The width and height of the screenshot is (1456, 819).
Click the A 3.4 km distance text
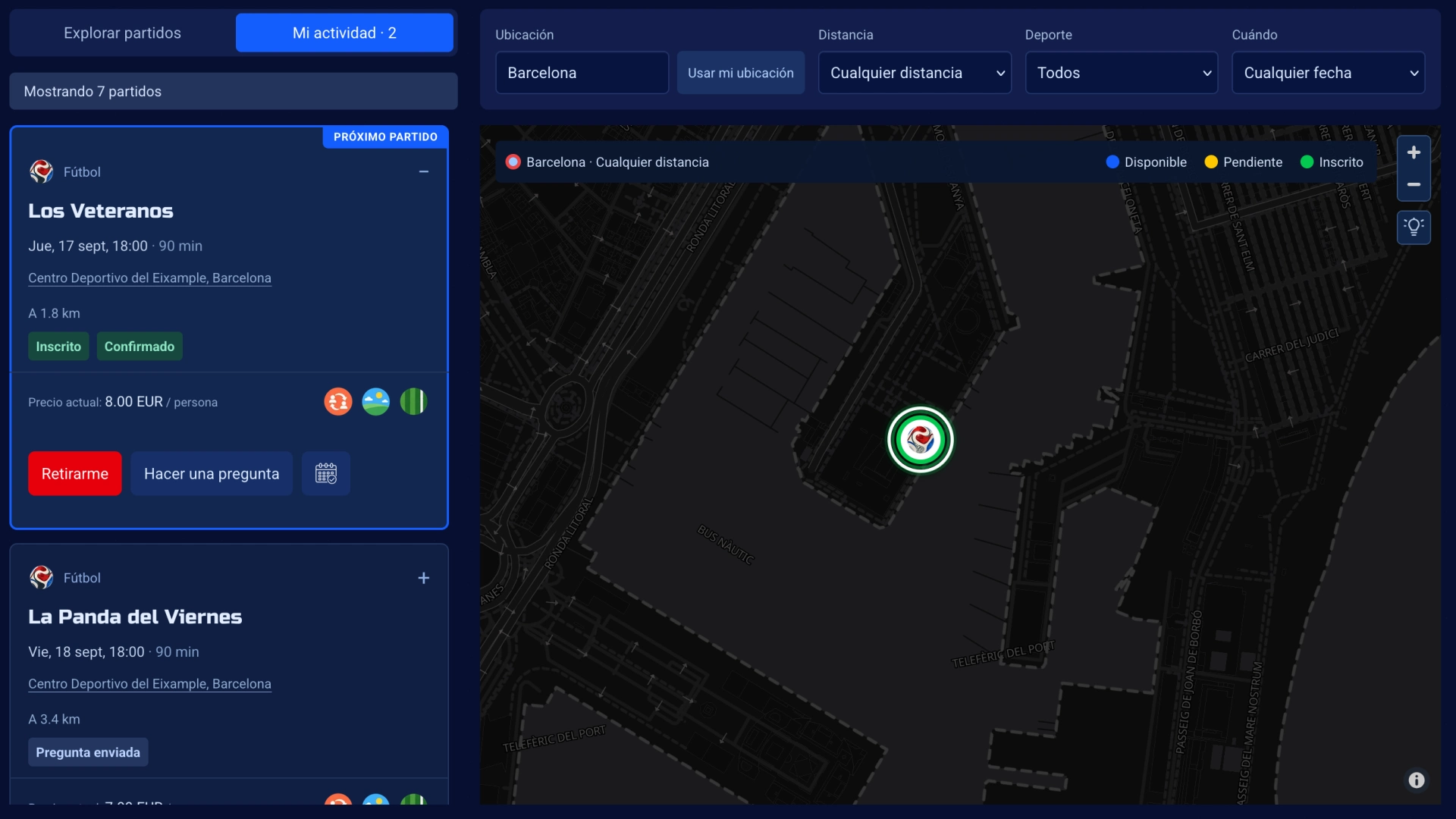pyautogui.click(x=54, y=719)
